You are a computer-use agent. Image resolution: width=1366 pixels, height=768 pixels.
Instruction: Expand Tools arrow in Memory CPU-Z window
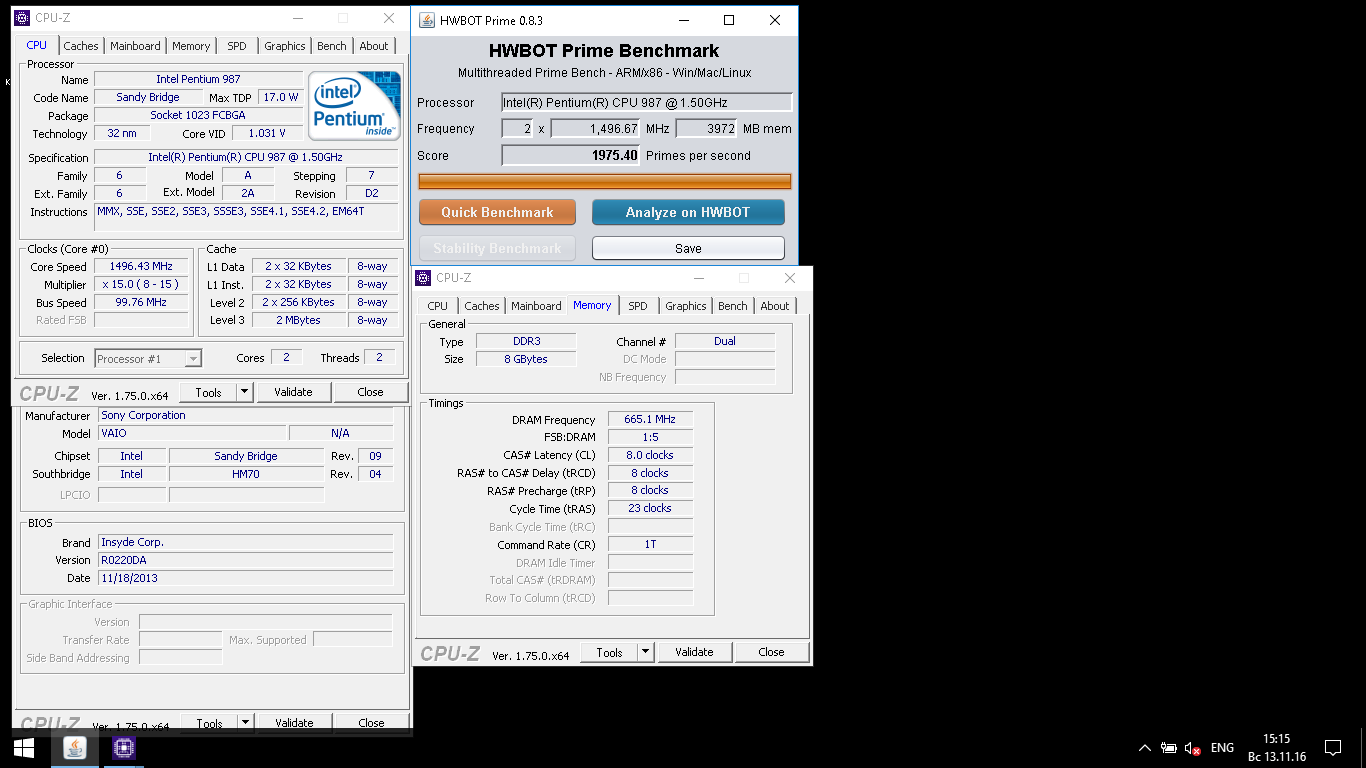click(646, 652)
